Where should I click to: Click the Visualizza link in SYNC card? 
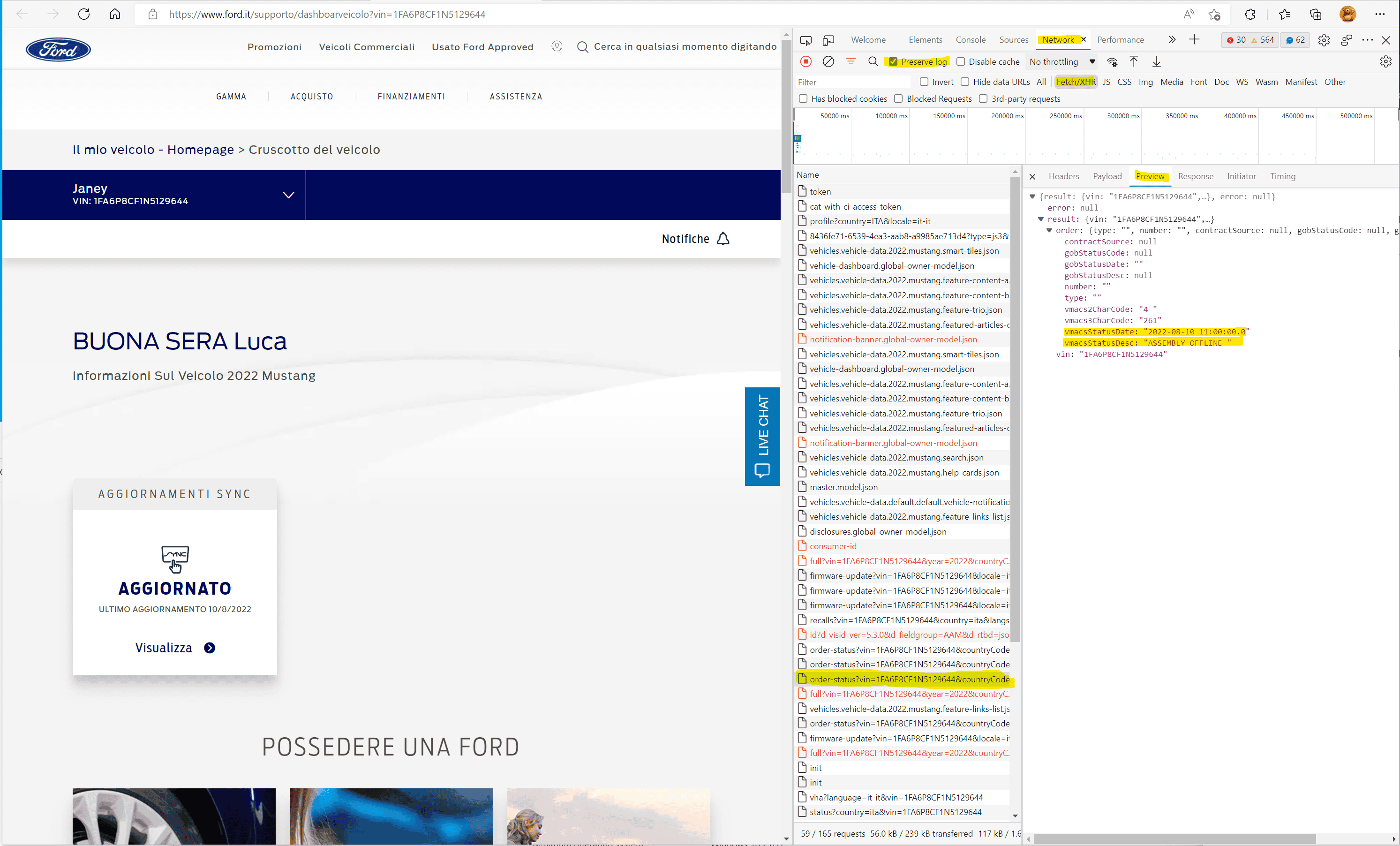(175, 648)
